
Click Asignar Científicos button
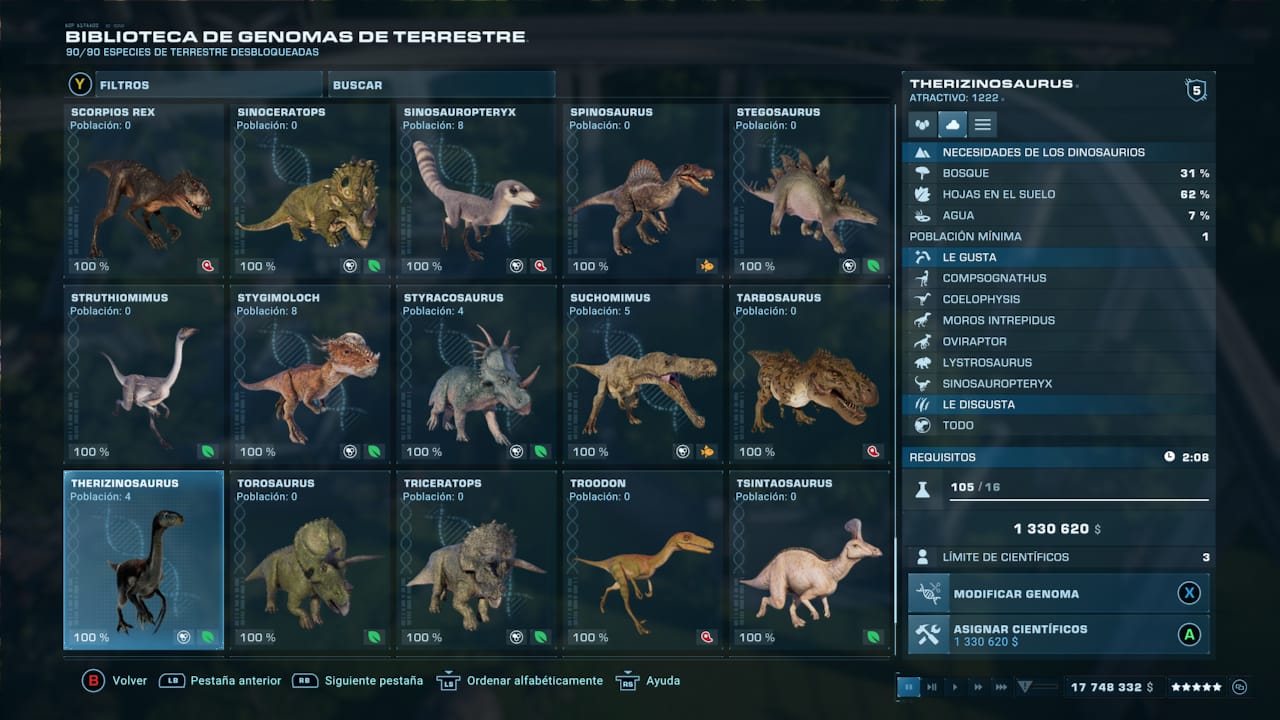pos(1059,635)
